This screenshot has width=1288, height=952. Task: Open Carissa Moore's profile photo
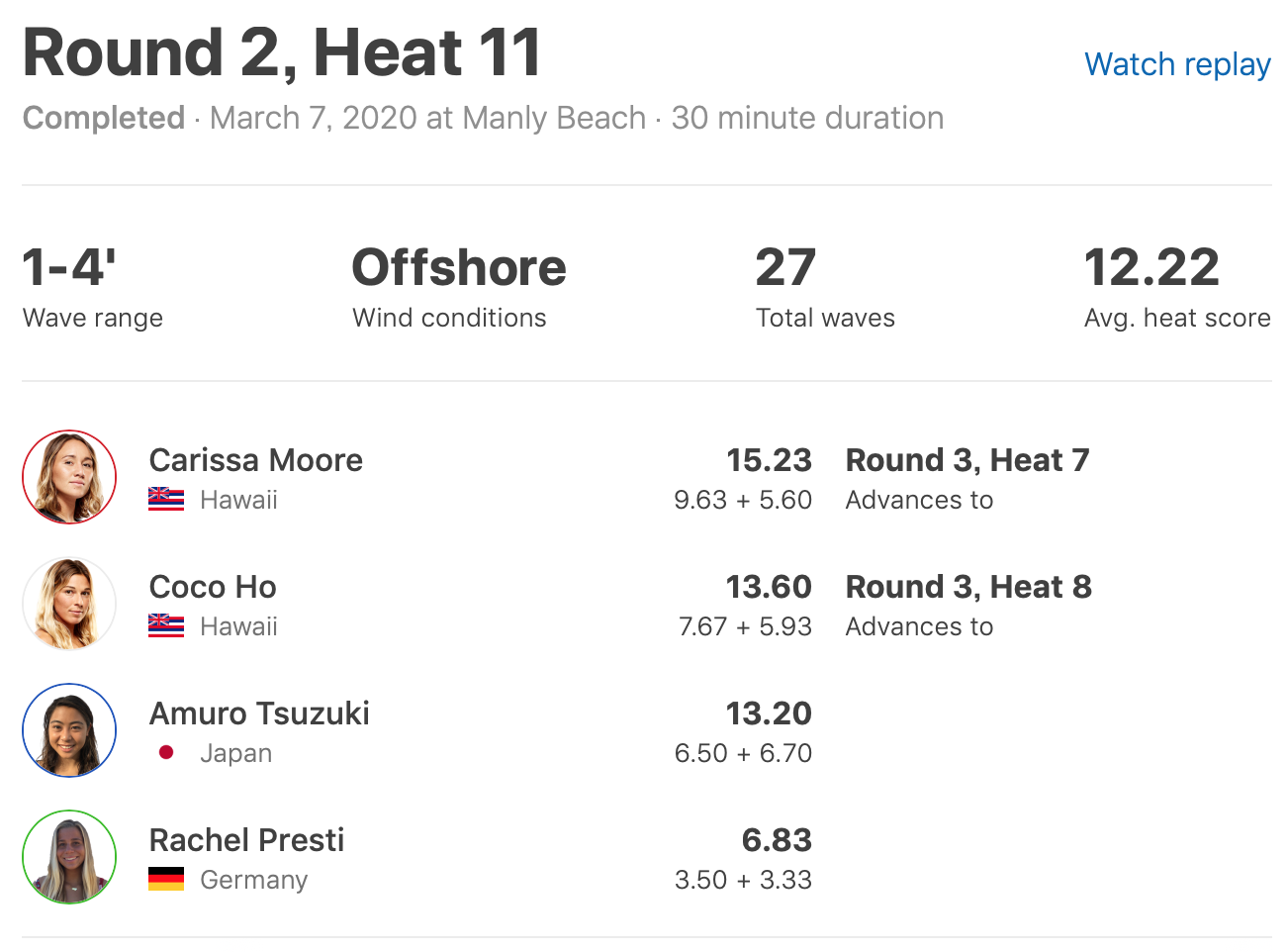[x=69, y=477]
